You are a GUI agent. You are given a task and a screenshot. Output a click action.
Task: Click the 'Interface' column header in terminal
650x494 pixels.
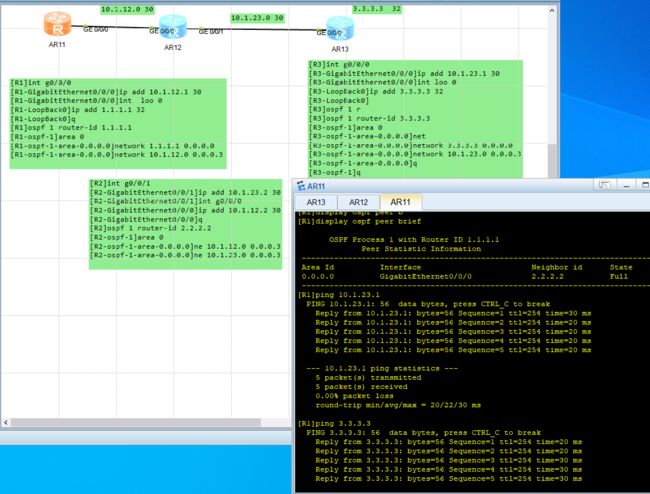[x=400, y=268]
